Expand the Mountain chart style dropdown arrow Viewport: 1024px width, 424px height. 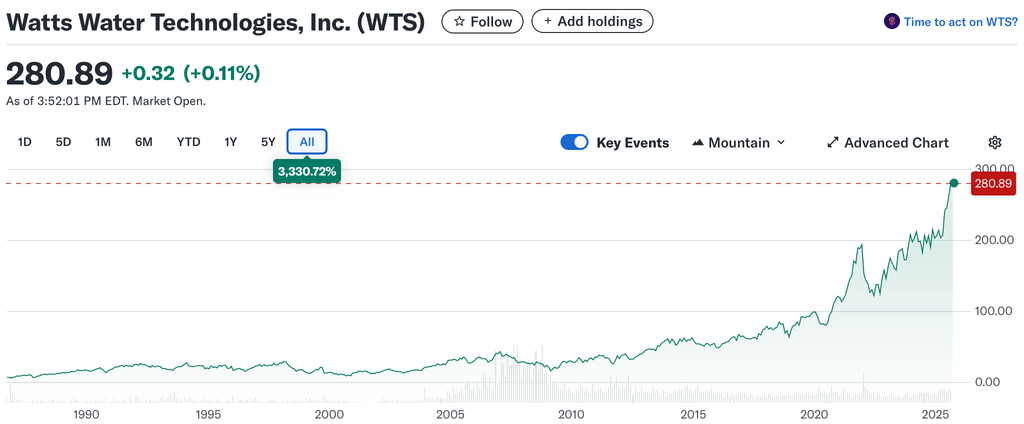pos(781,142)
